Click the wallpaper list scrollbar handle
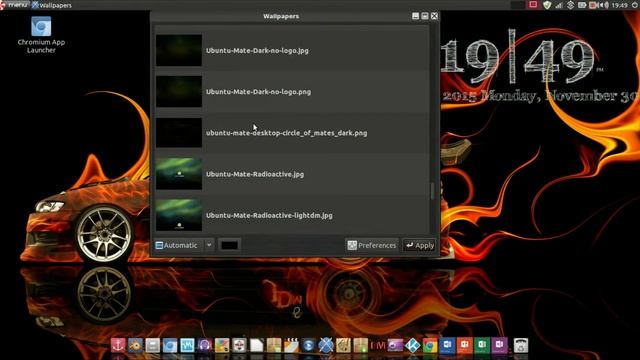640x360 pixels. pos(432,191)
